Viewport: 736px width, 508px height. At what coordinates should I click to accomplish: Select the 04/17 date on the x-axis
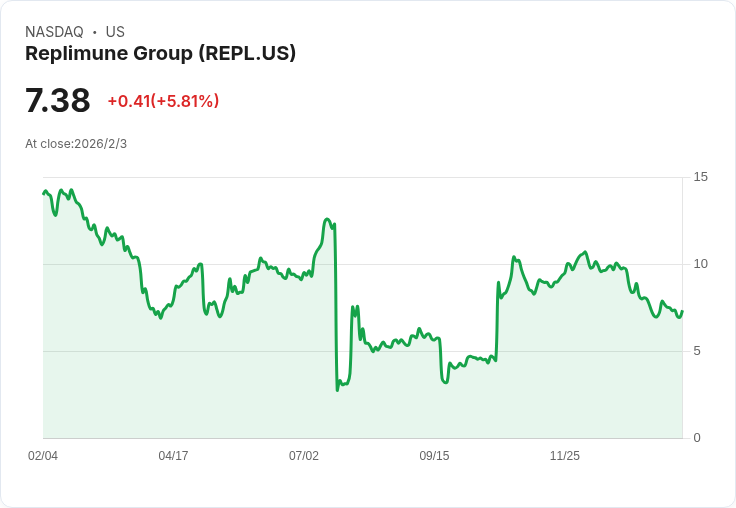173,456
